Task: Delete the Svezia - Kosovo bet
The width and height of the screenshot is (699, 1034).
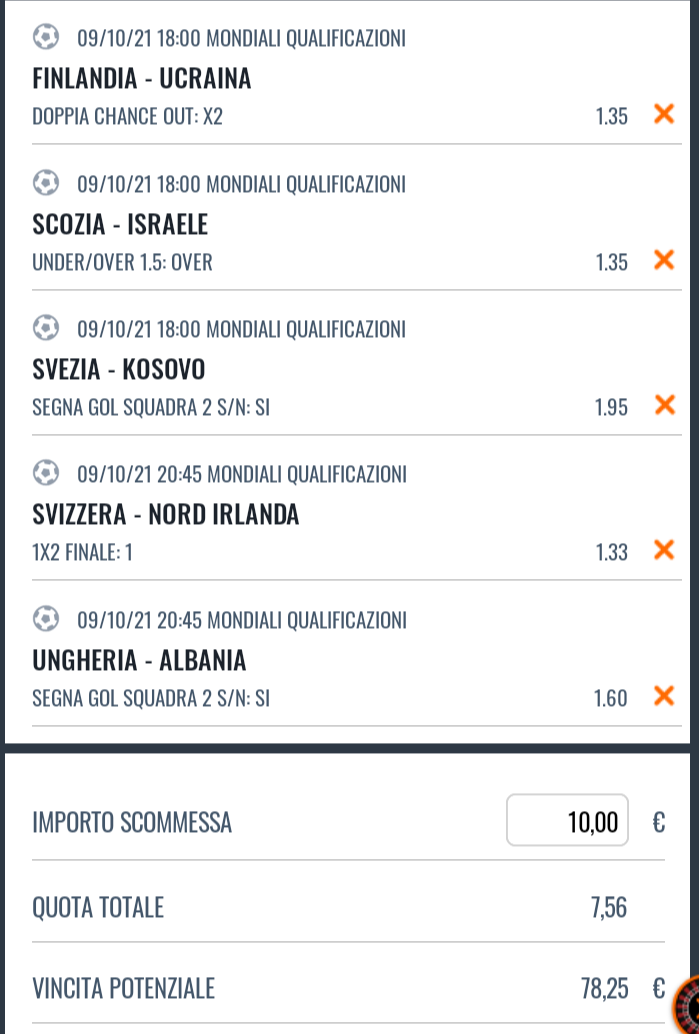Action: [664, 405]
